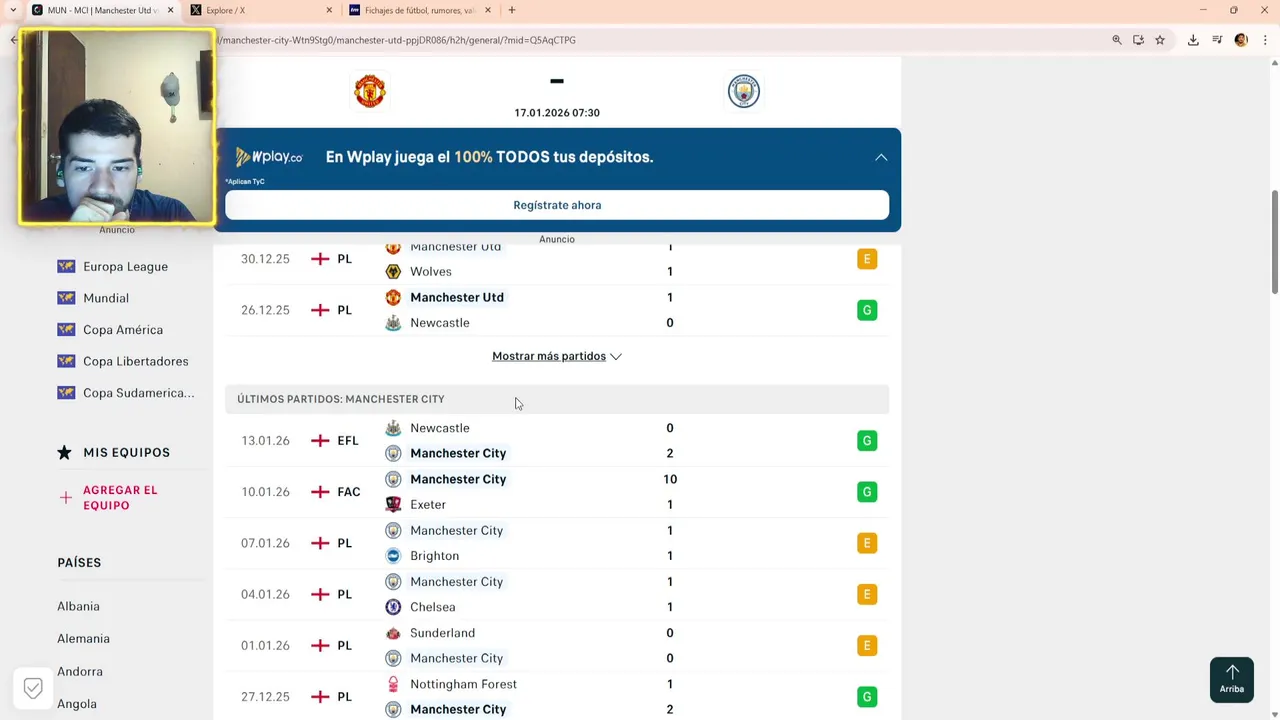1280x720 pixels.
Task: Click the Chelsea team crest
Action: [x=393, y=607]
